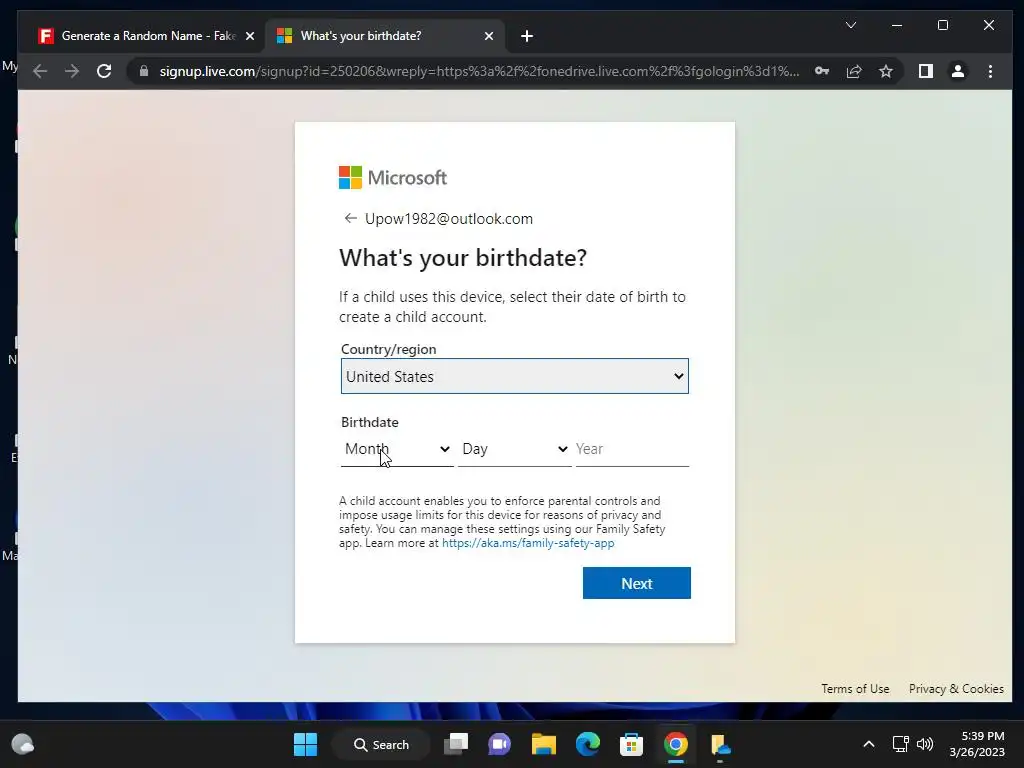
Task: Open the Country/region dropdown
Action: (x=515, y=376)
